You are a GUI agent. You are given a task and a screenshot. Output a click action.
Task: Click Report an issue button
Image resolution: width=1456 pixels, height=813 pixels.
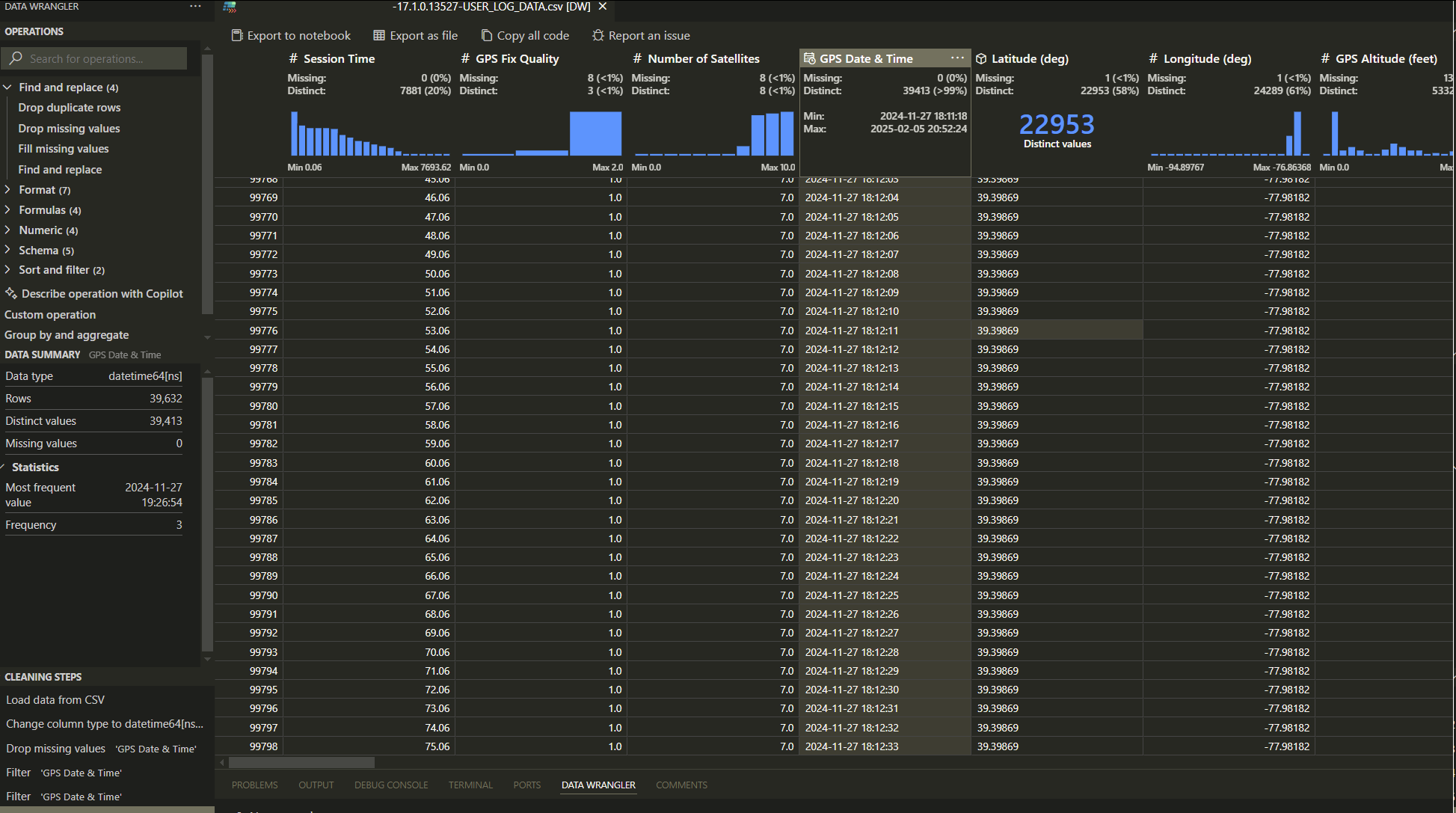click(x=641, y=35)
